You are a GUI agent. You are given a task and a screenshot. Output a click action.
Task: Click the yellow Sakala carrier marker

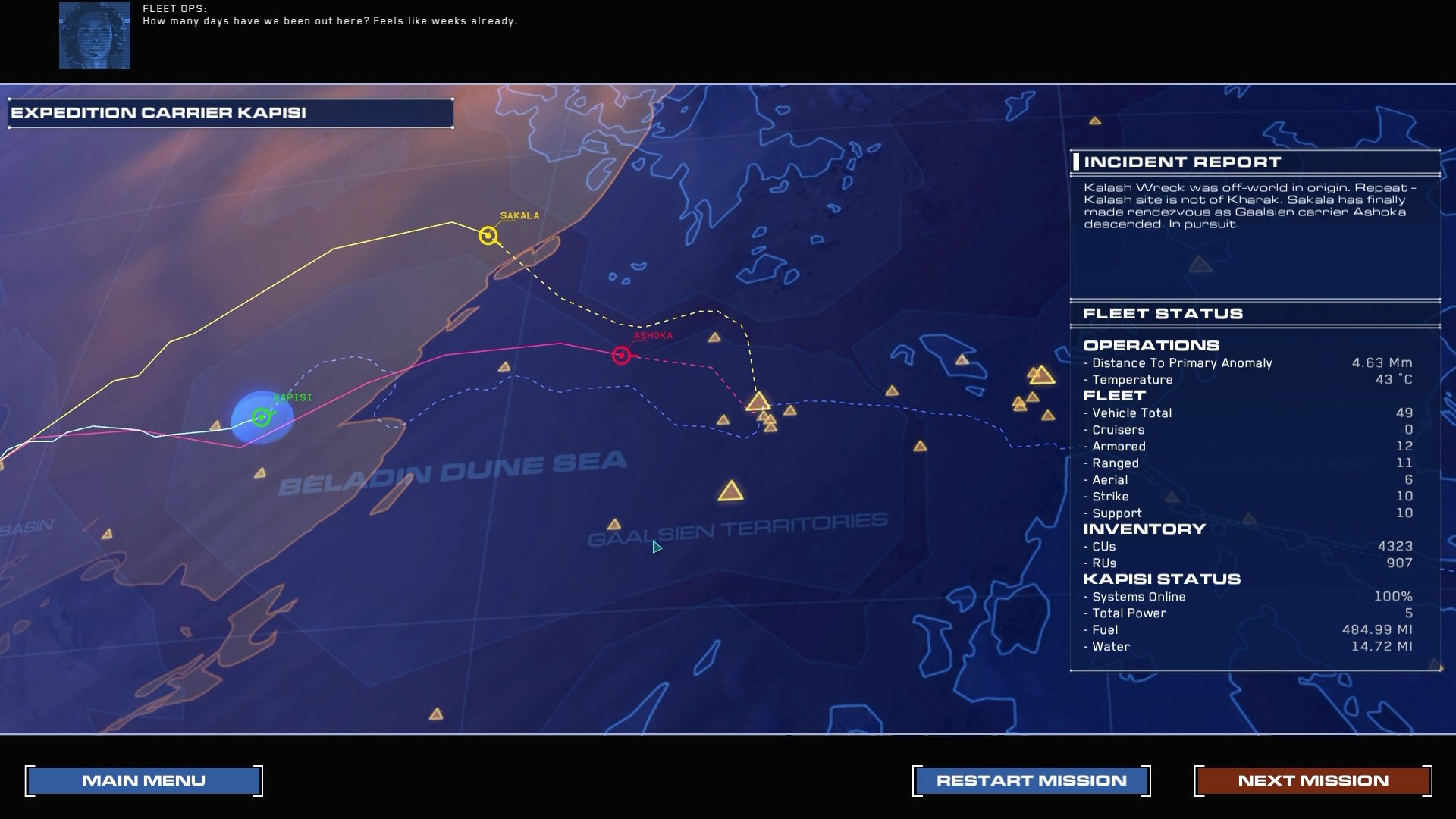click(x=488, y=236)
